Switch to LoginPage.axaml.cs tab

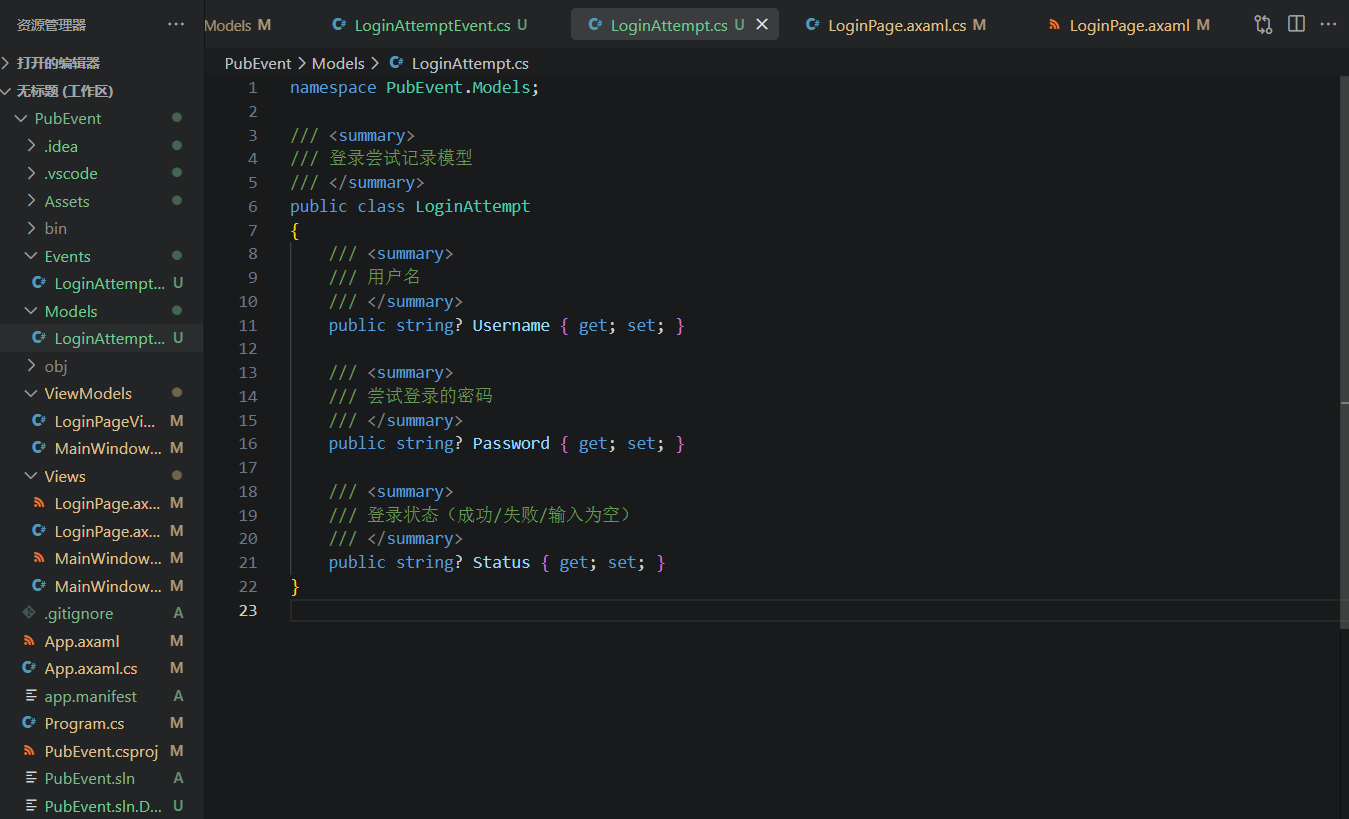point(895,25)
